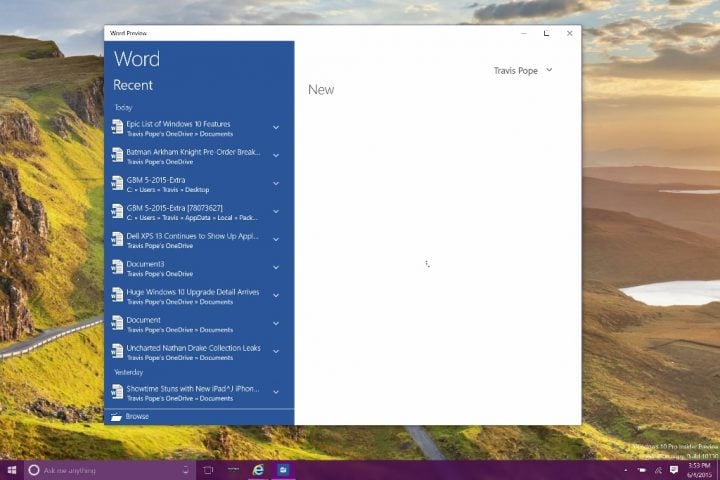Launch Internet Explorer from the taskbar

pyautogui.click(x=259, y=469)
